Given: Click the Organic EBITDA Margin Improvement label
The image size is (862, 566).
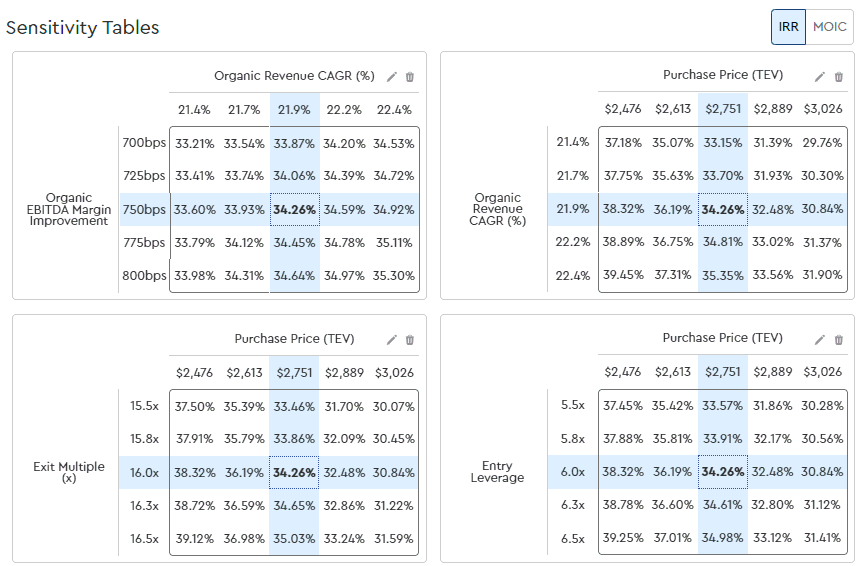Looking at the screenshot, I should pos(76,209).
